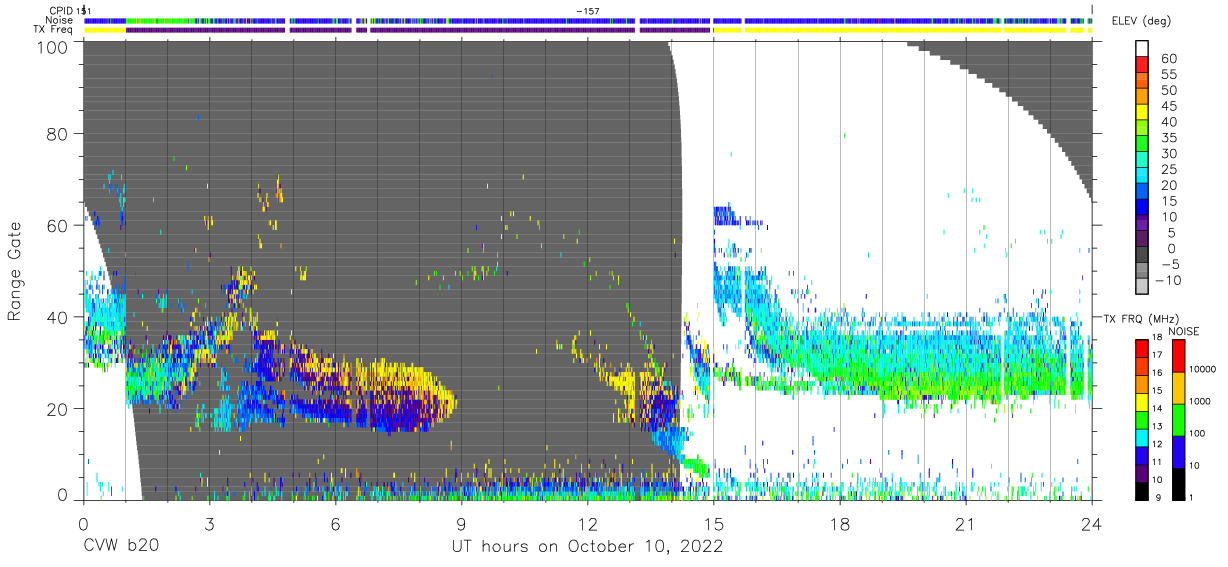
Task: Click the '30' value on the ELEV scale
Action: pyautogui.click(x=1168, y=153)
